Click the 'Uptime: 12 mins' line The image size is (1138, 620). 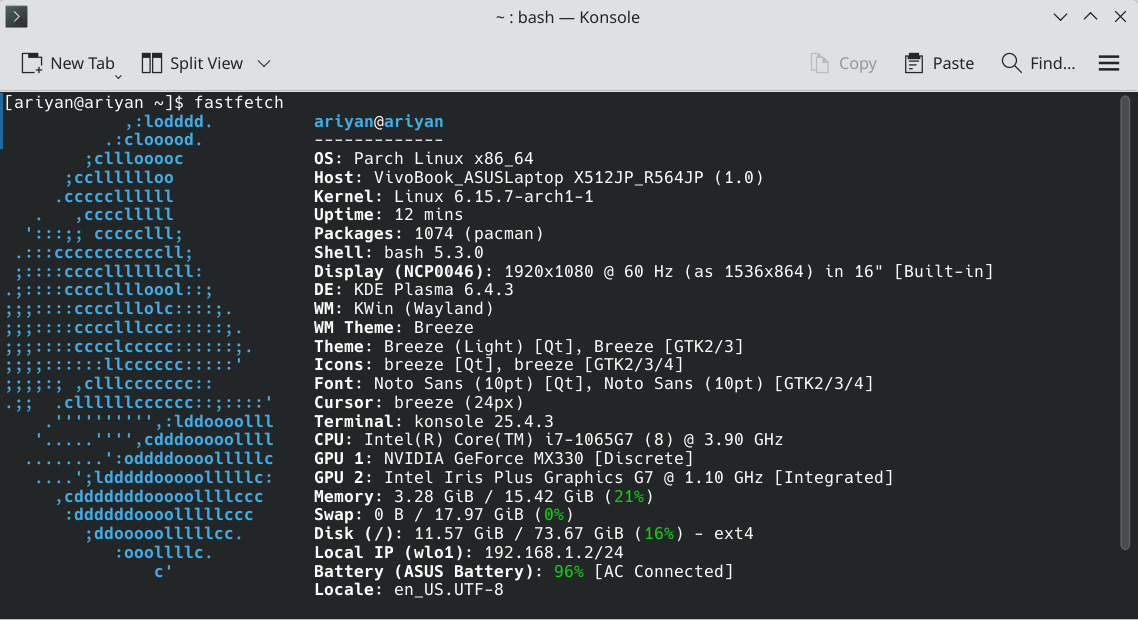[x=388, y=215]
